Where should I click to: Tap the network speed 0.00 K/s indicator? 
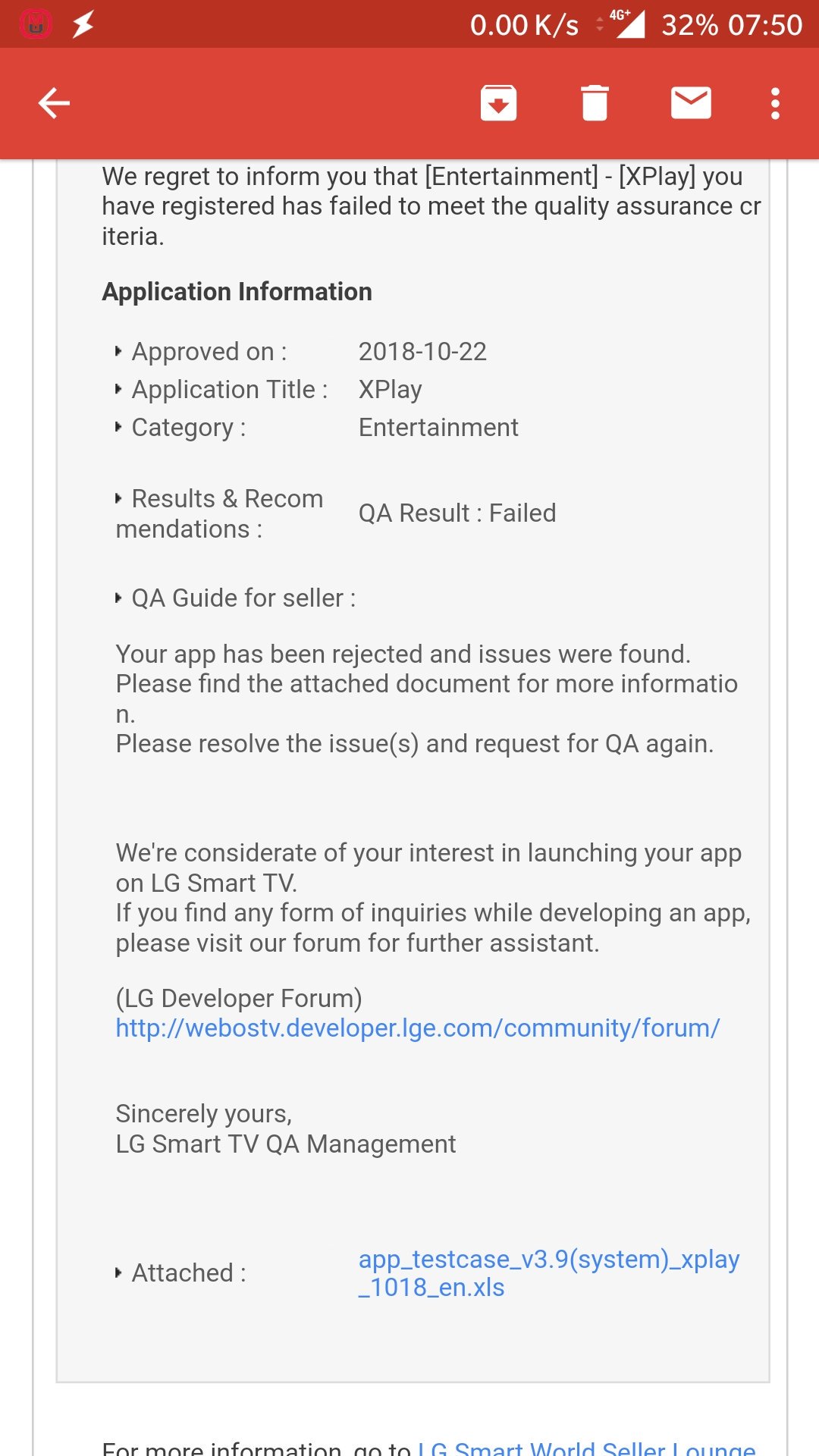[x=524, y=25]
